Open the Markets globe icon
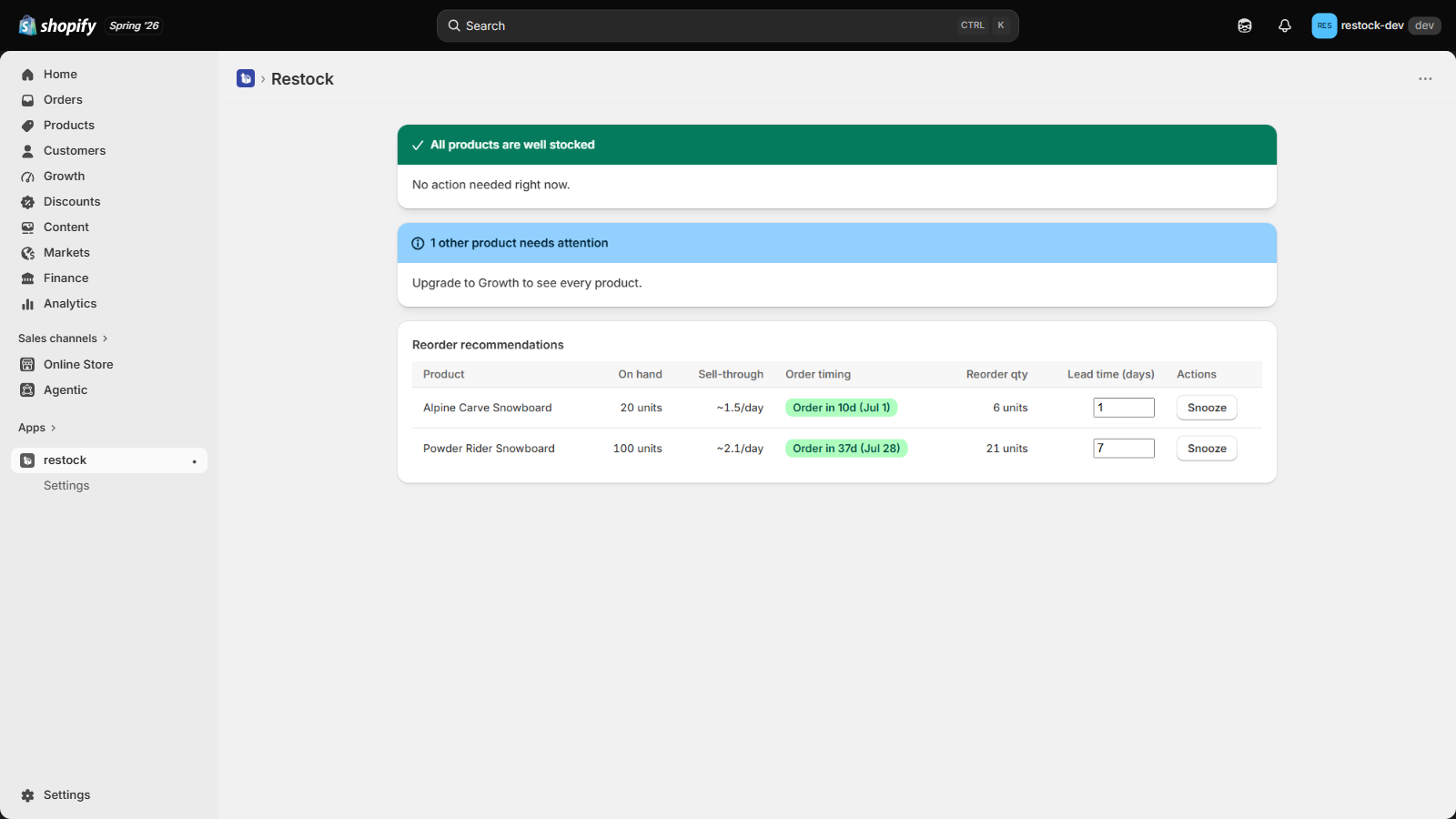Image resolution: width=1456 pixels, height=819 pixels. tap(27, 253)
